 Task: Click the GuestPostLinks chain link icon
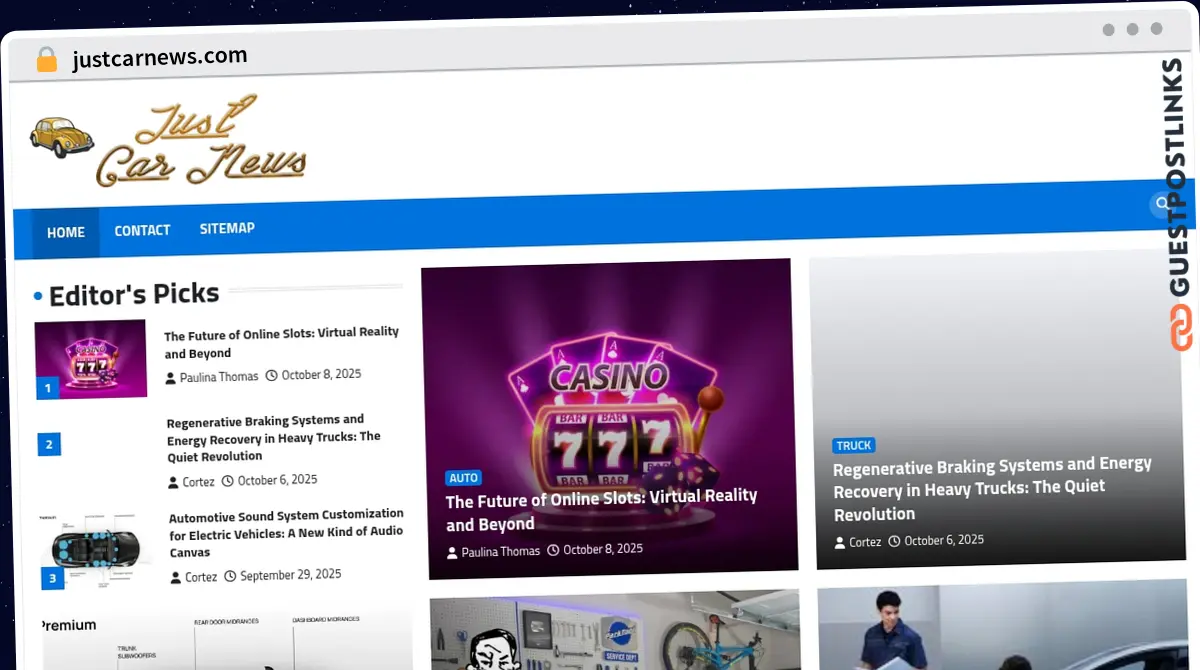click(1181, 327)
